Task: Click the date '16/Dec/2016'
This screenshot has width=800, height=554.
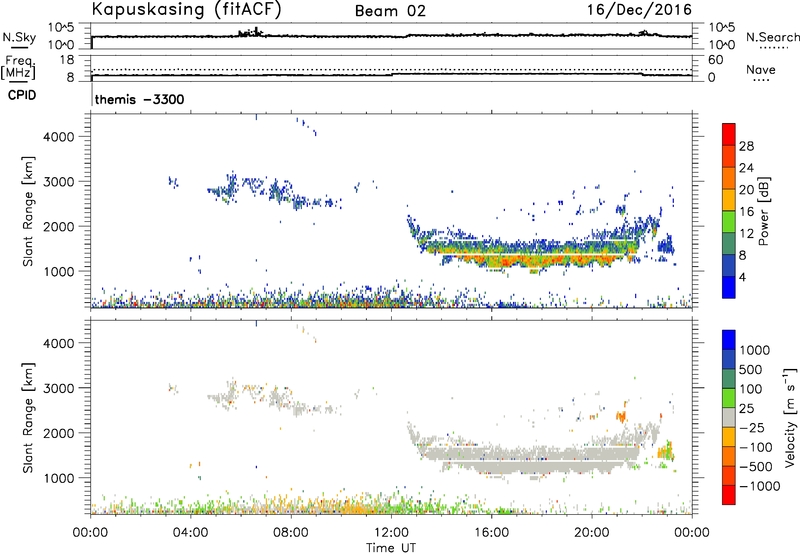Action: pos(639,9)
